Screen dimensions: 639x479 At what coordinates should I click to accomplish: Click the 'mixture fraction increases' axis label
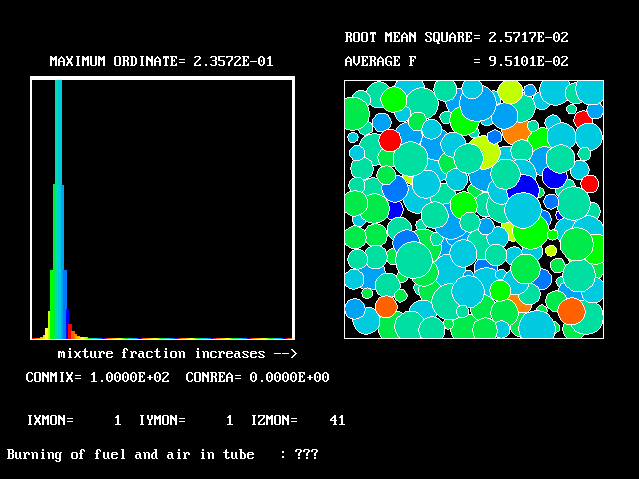[x=178, y=353]
